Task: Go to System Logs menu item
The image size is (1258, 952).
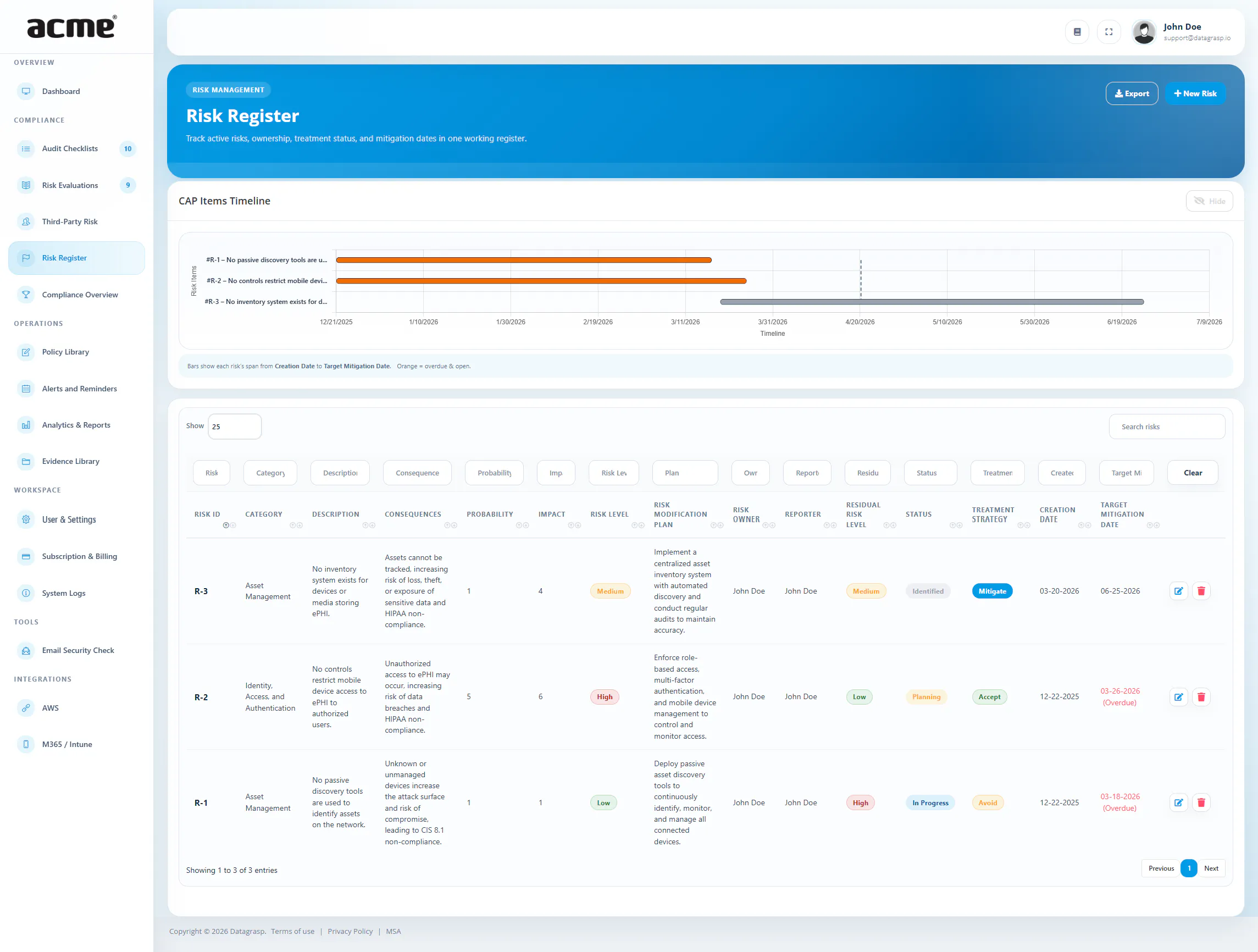Action: (76, 593)
